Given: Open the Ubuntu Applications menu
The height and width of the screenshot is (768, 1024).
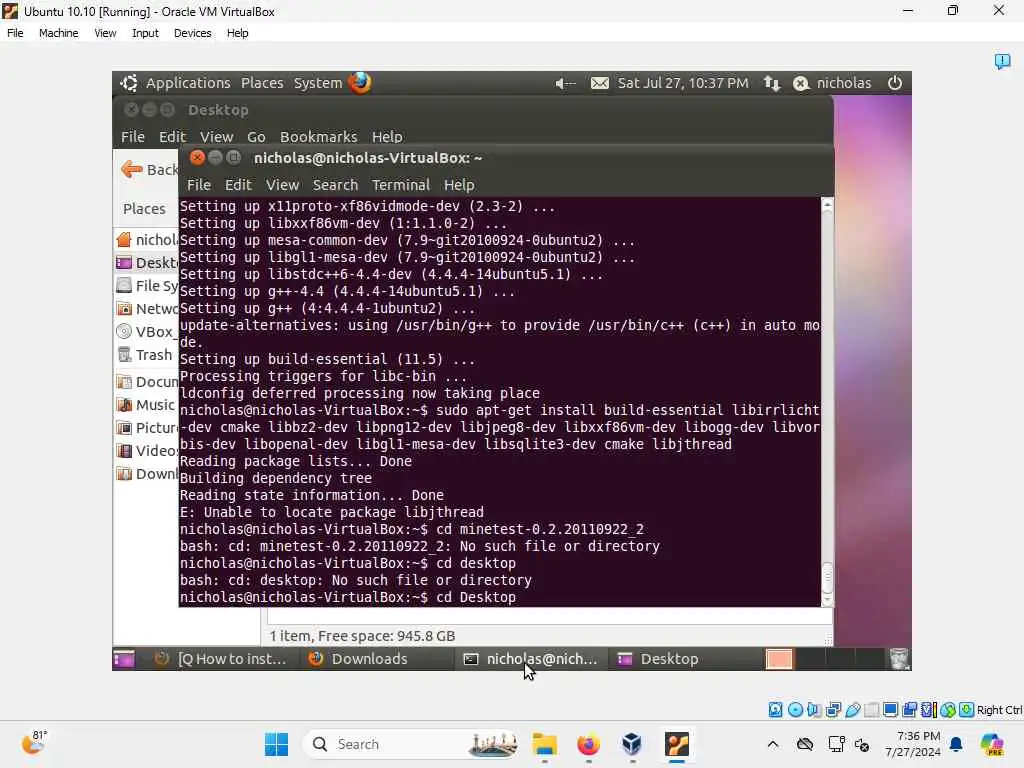Looking at the screenshot, I should point(187,83).
